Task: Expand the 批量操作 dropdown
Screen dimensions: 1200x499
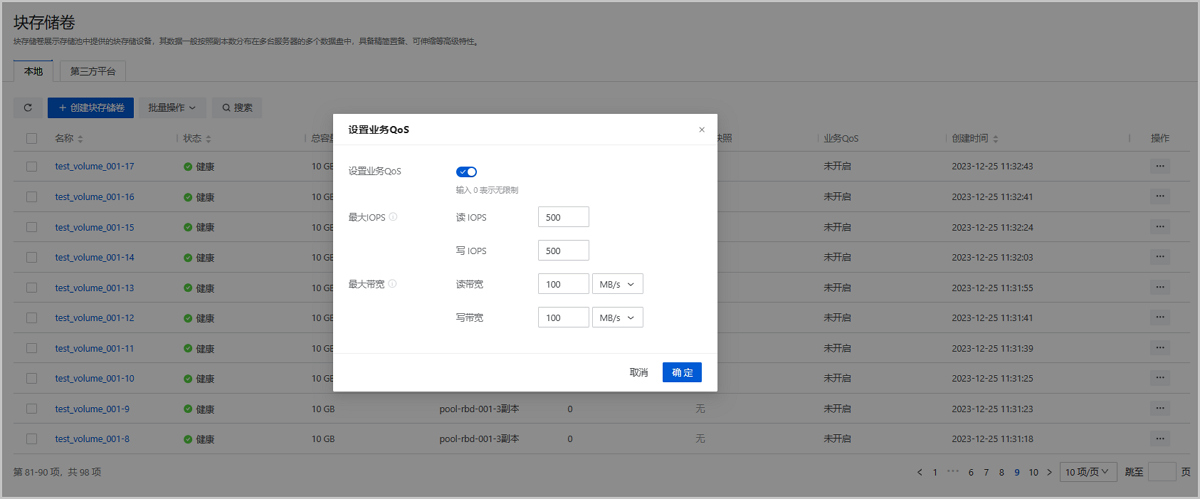Action: [x=171, y=107]
